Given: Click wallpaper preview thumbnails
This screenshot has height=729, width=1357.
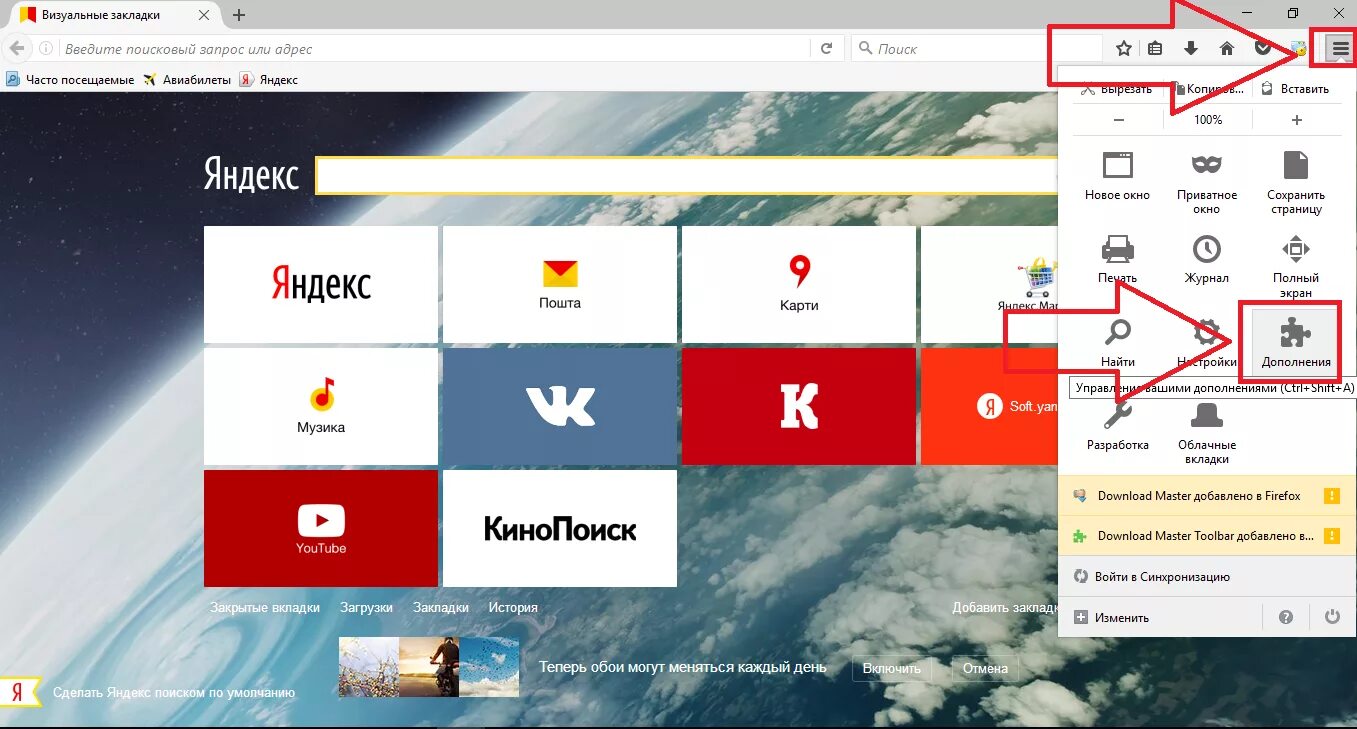Looking at the screenshot, I should [x=429, y=667].
